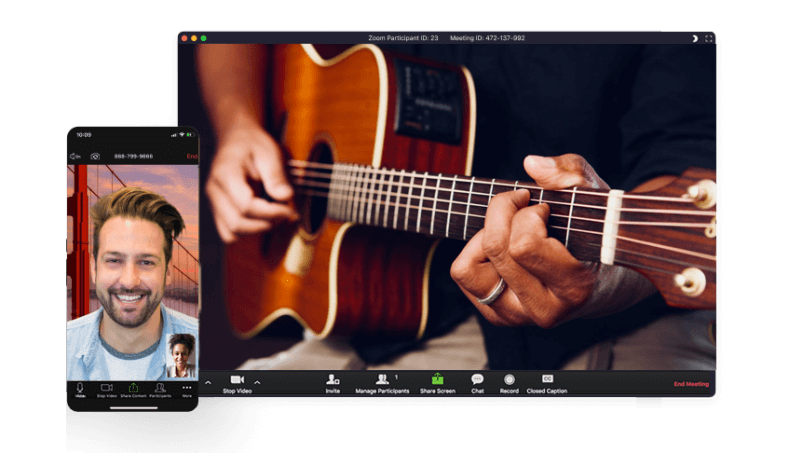Viewport: 789px width, 453px height.
Task: Click the Invite icon in desktop toolbar
Action: [332, 380]
